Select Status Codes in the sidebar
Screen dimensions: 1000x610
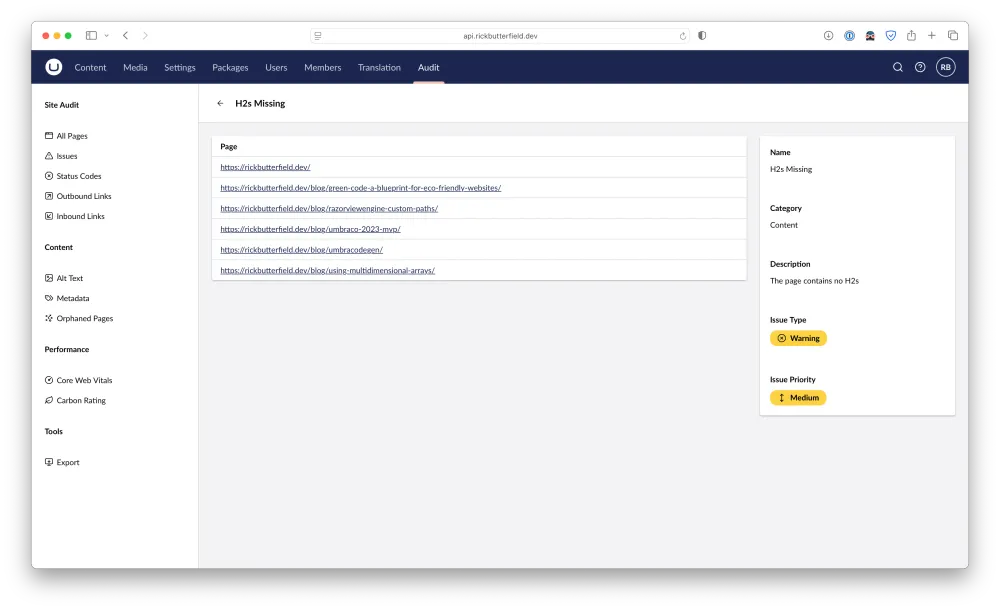78,176
